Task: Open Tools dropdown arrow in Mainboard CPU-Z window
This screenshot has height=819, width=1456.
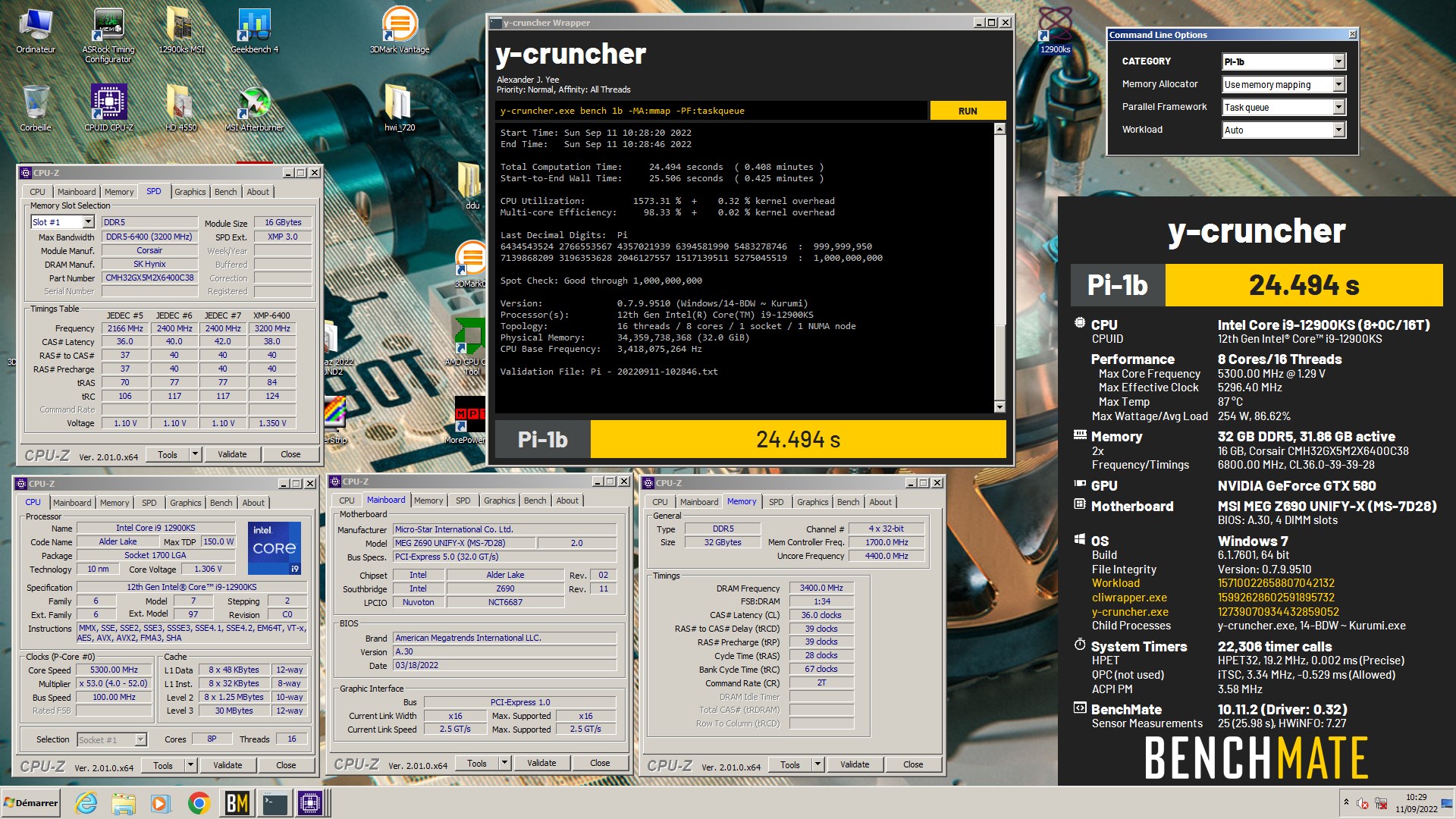Action: (x=504, y=763)
